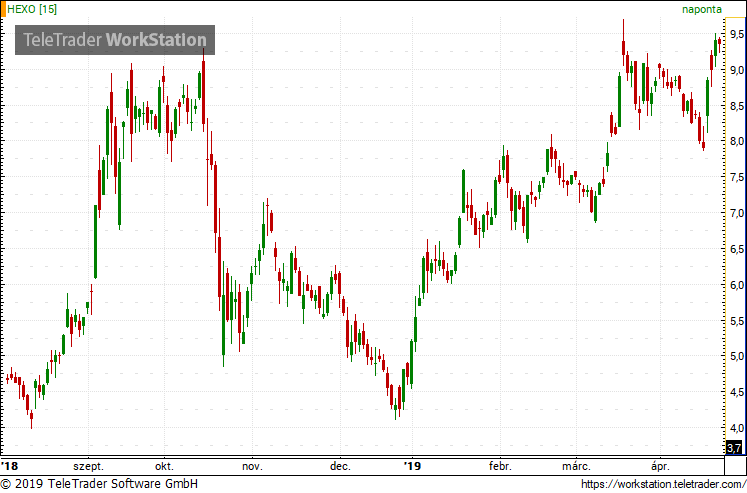Click the 8,0 price axis label
Viewport: 747px width, 493px height.
click(737, 141)
